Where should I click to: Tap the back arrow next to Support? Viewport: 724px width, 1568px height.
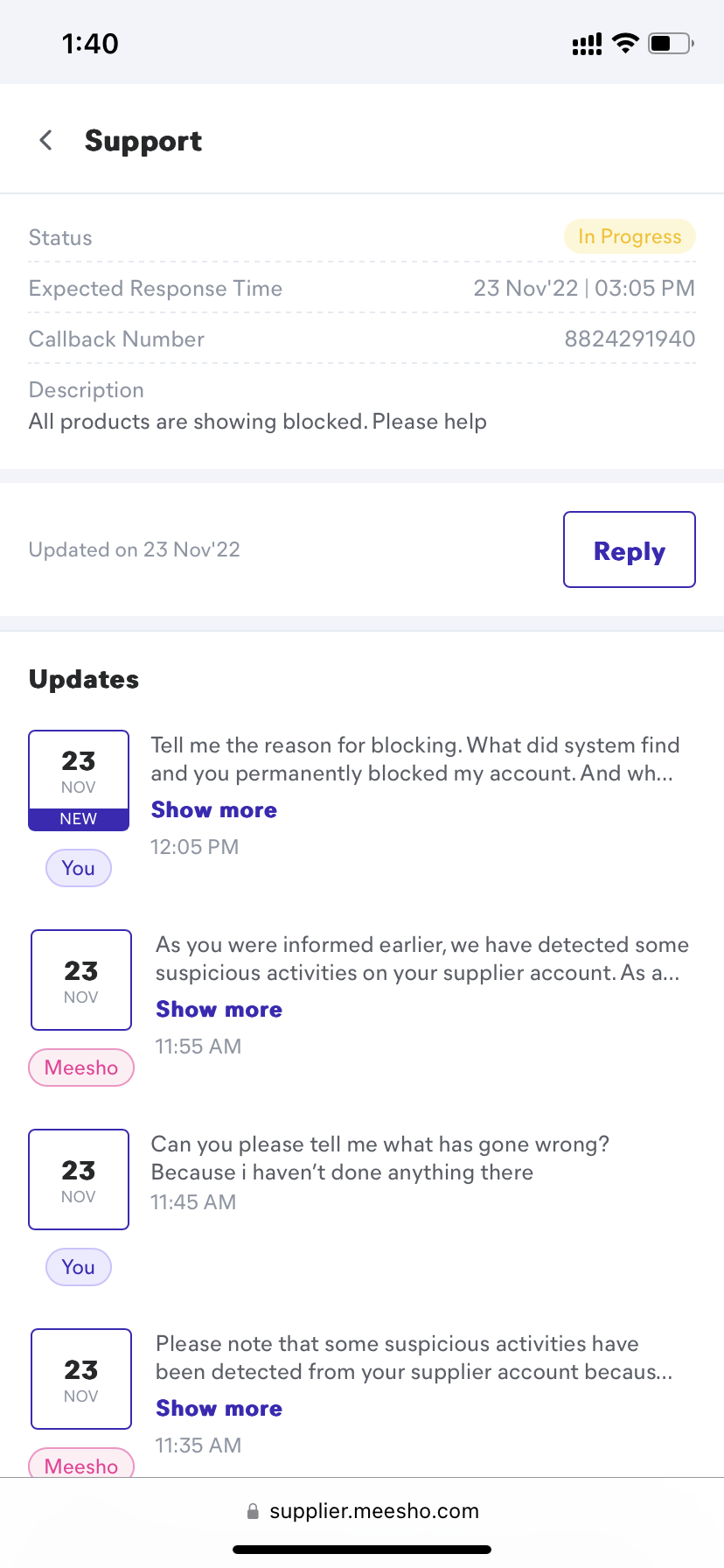tap(46, 140)
